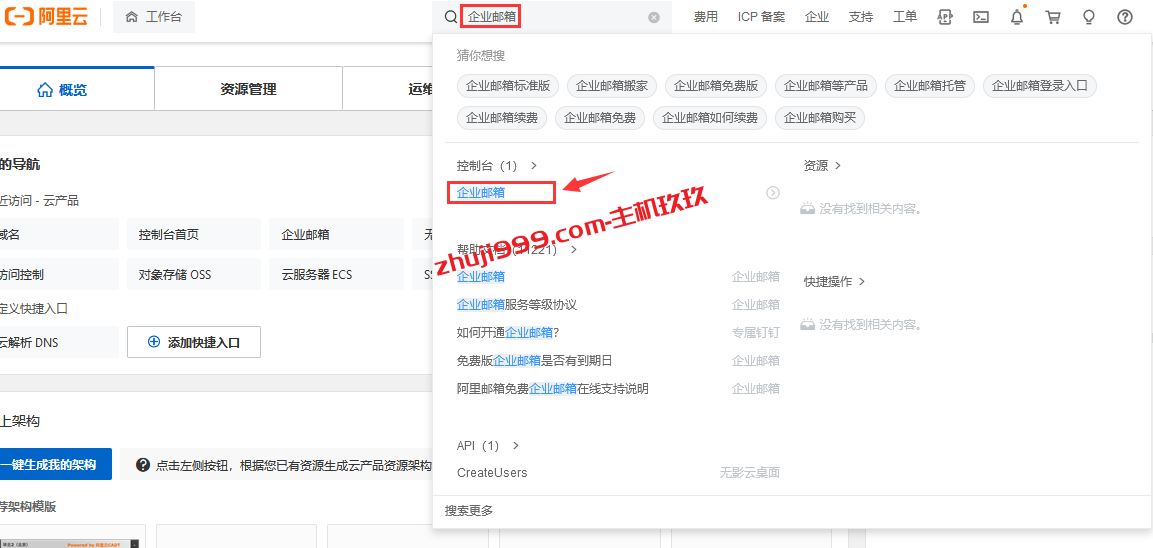
Task: Click the house icon in 概览 tab
Action: click(45, 90)
